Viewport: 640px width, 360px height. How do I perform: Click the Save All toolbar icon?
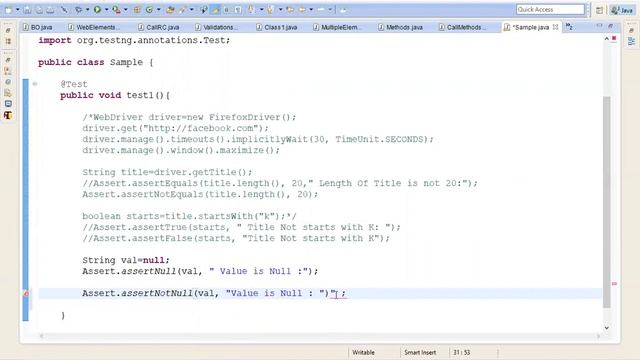click(39, 9)
